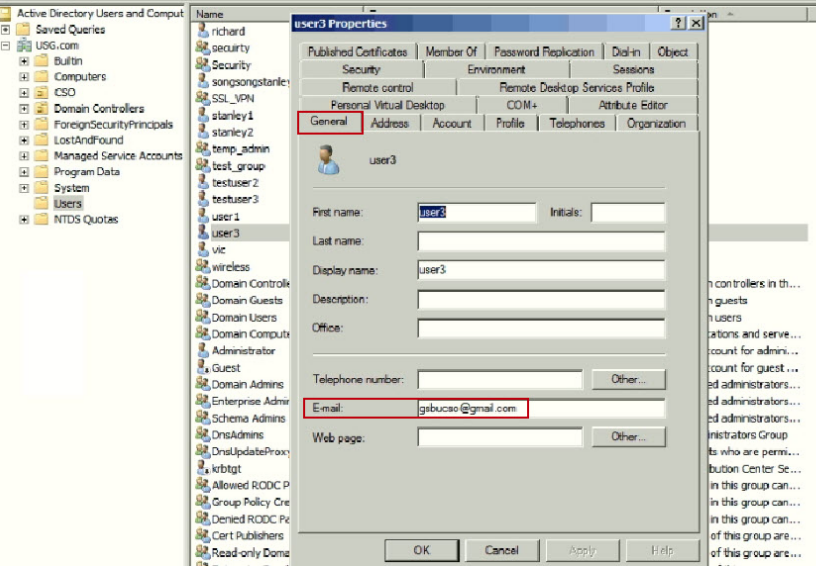Expand the Computers container node
The height and width of the screenshot is (573, 816).
pyautogui.click(x=24, y=77)
